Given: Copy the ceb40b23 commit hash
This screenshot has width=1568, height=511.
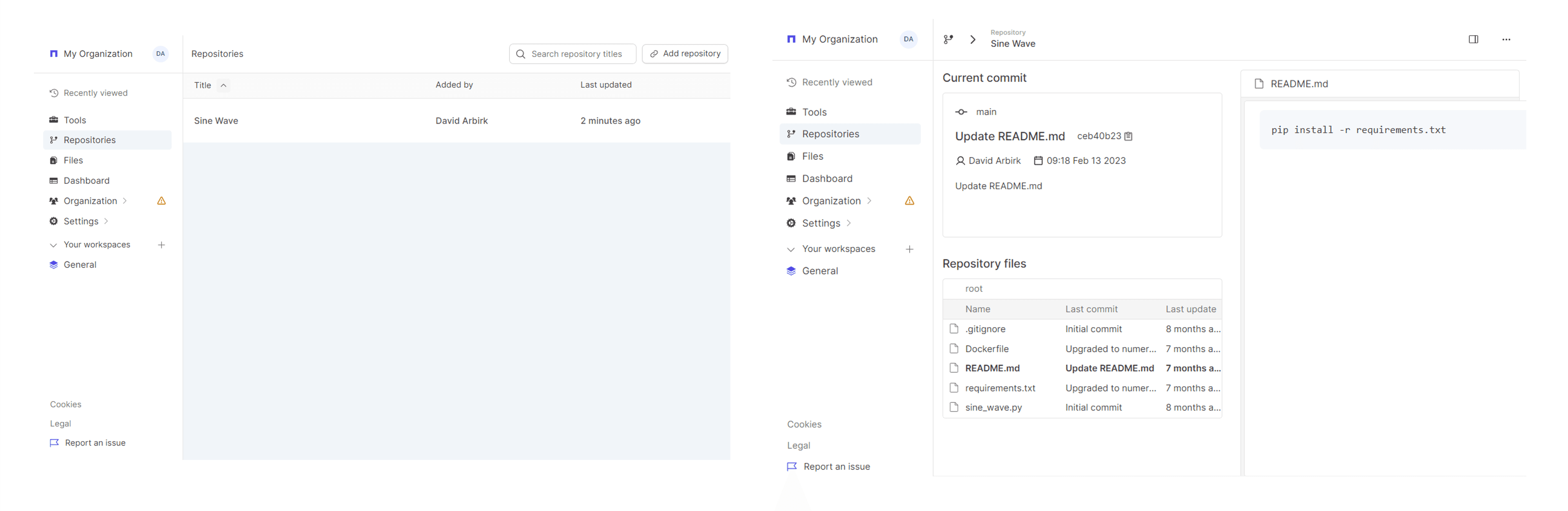Looking at the screenshot, I should [x=1128, y=136].
